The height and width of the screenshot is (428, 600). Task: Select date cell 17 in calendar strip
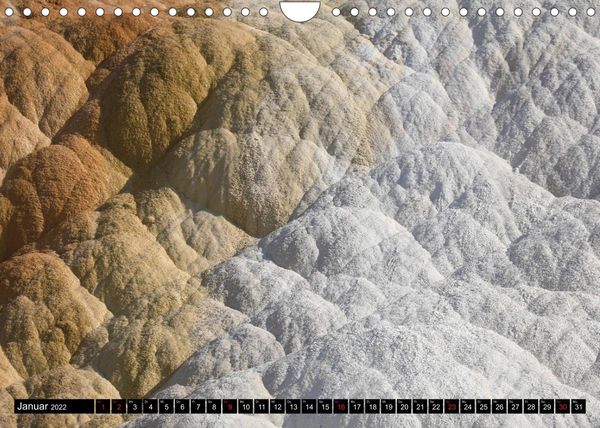[x=357, y=407]
